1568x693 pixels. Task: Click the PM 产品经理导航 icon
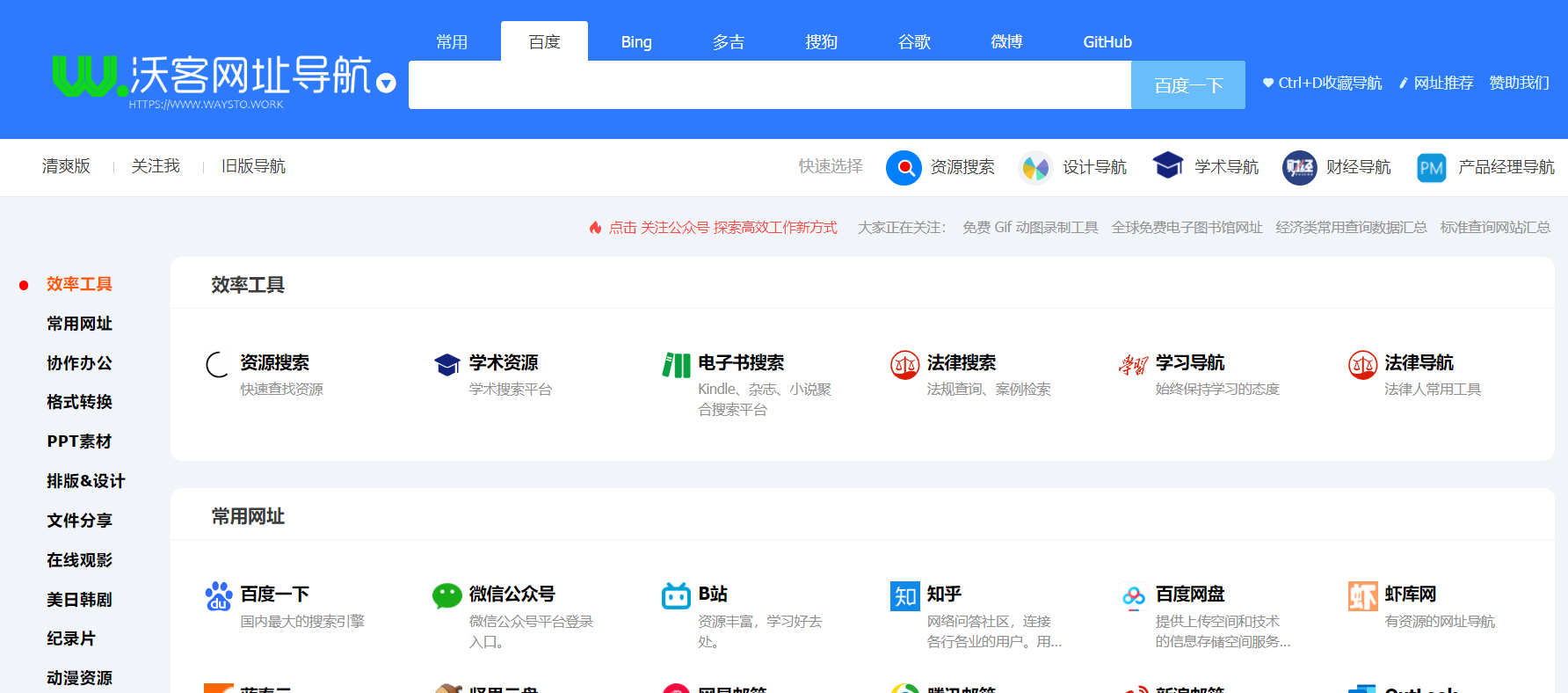coord(1431,167)
